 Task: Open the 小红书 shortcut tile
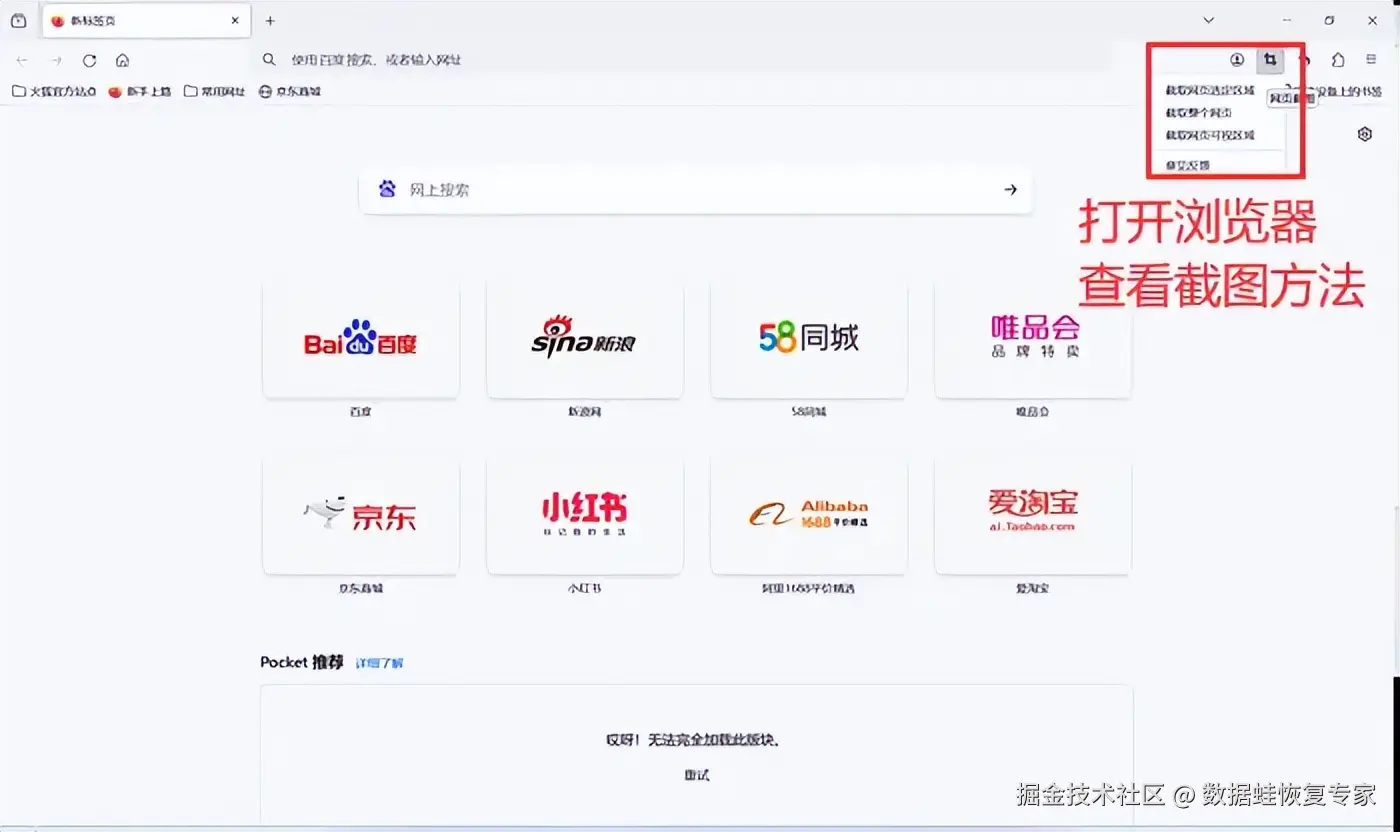point(585,517)
